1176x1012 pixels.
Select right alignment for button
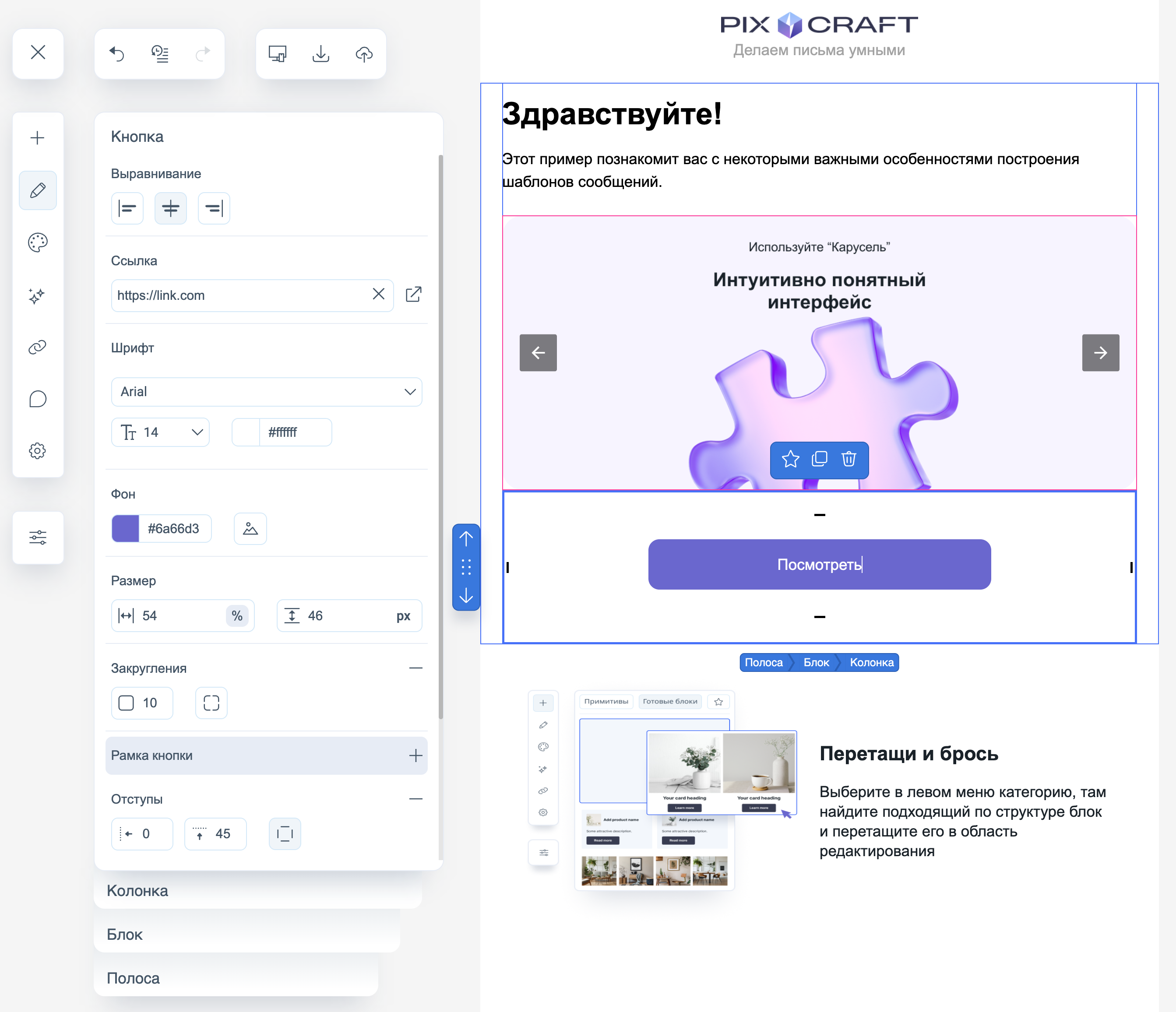(214, 209)
